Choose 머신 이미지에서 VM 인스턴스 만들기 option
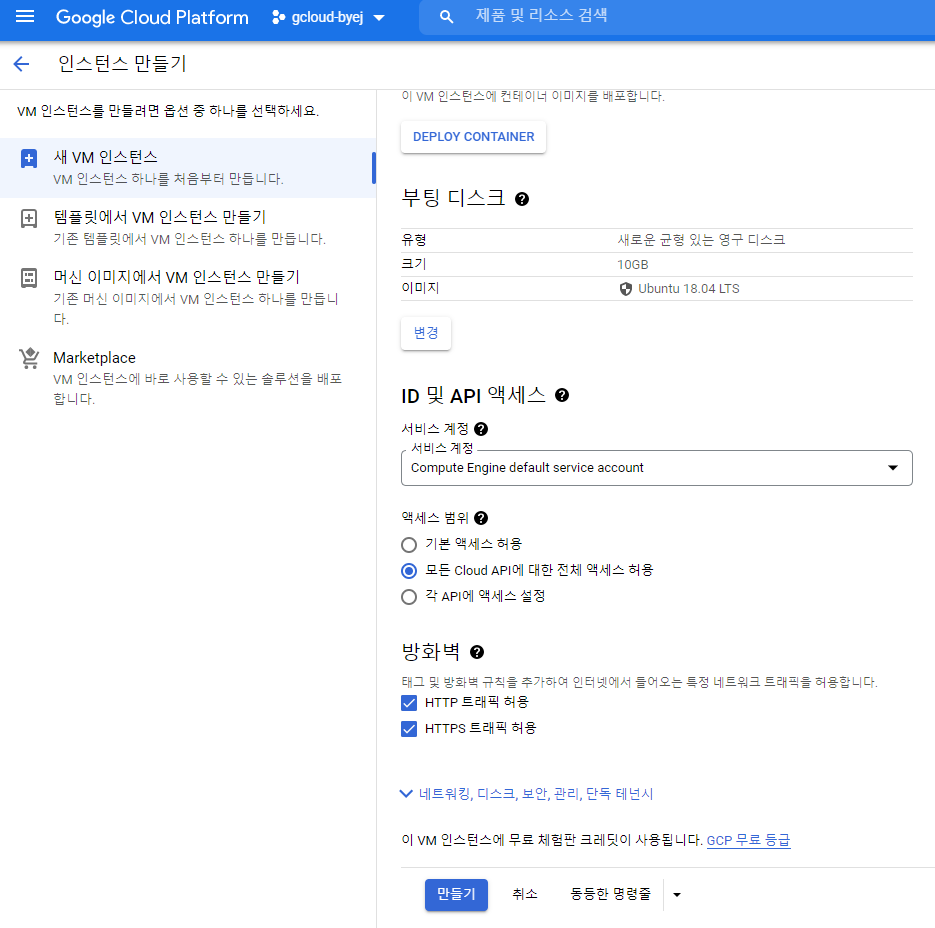The width and height of the screenshot is (935, 928). tap(188, 297)
